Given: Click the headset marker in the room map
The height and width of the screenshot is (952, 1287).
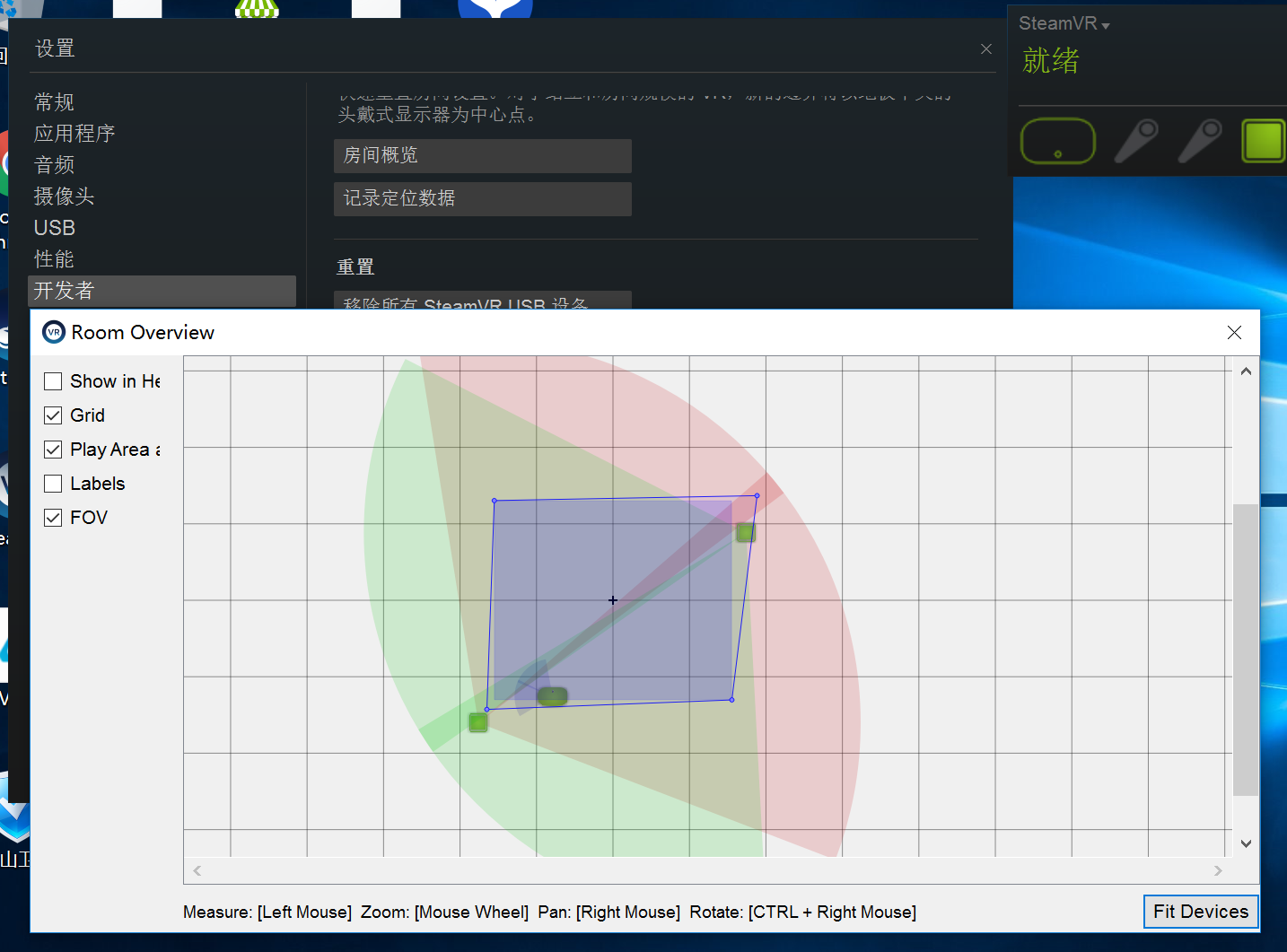Looking at the screenshot, I should (552, 696).
